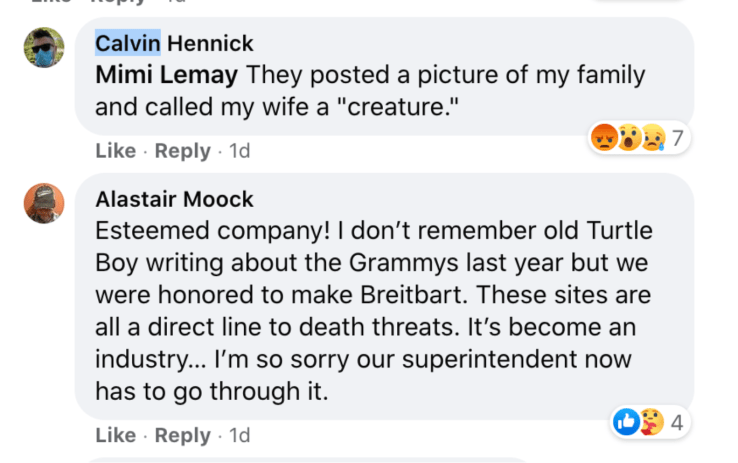738x463 pixels.
Task: Like Alastair Moock's comment
Action: click(115, 435)
